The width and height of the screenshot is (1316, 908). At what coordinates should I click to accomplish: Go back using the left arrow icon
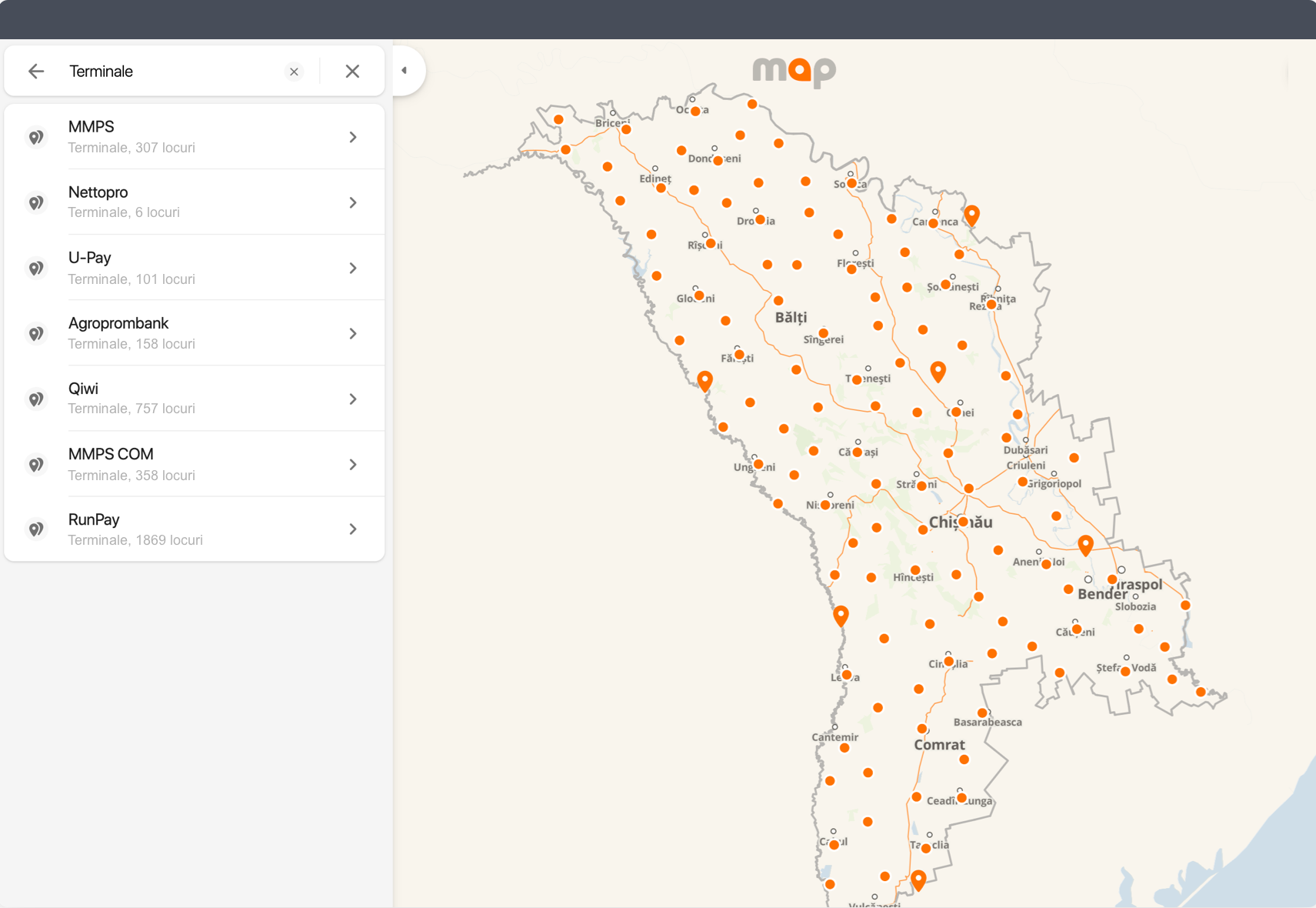click(36, 72)
